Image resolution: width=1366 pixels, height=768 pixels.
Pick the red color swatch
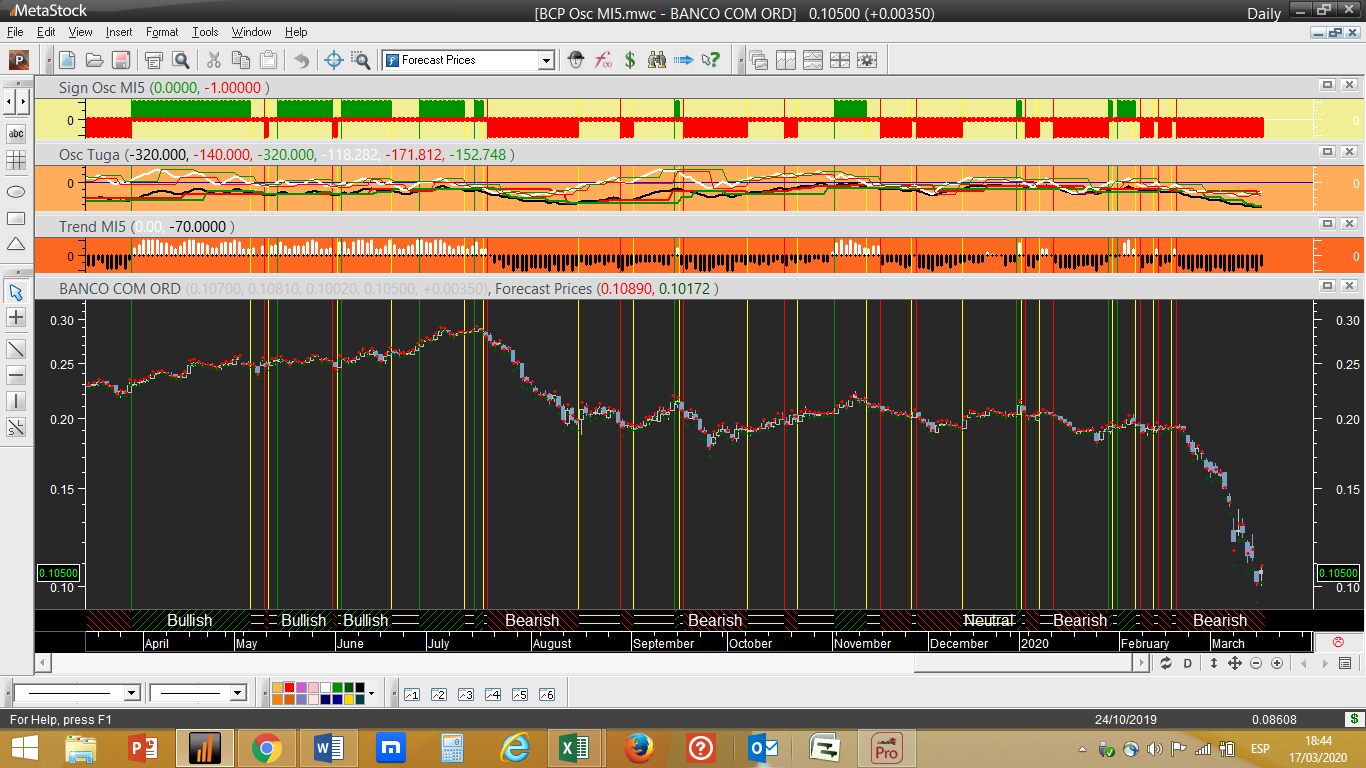click(x=289, y=688)
